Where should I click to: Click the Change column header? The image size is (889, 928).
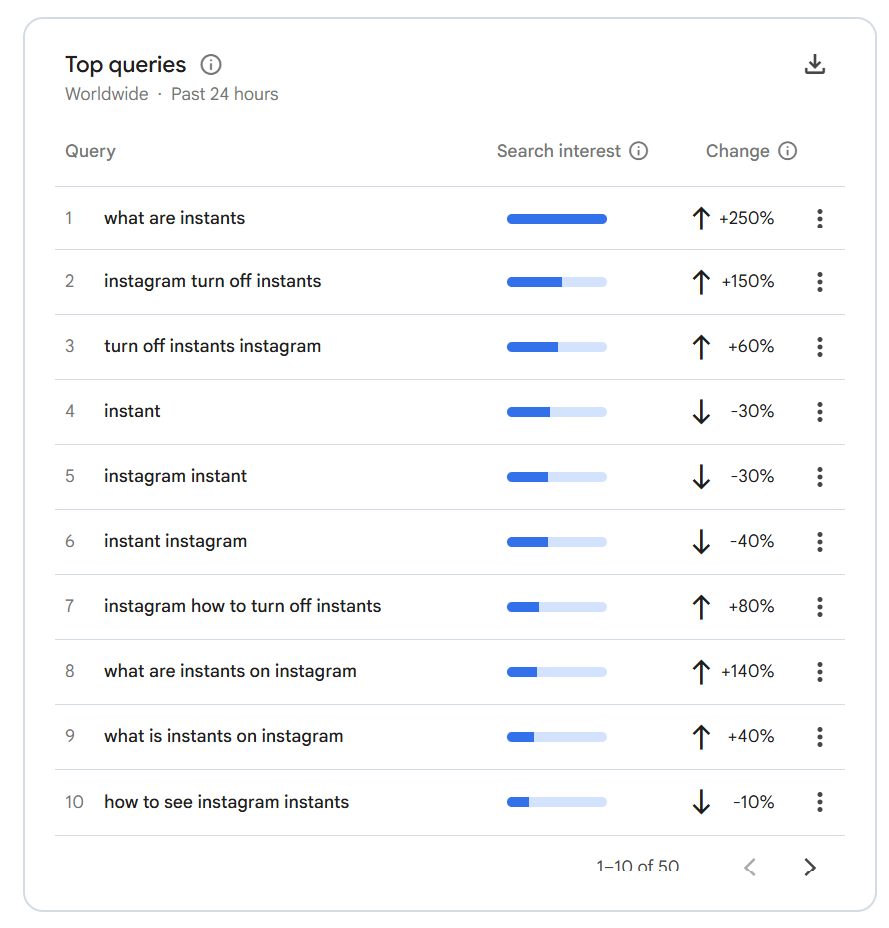[x=737, y=151]
